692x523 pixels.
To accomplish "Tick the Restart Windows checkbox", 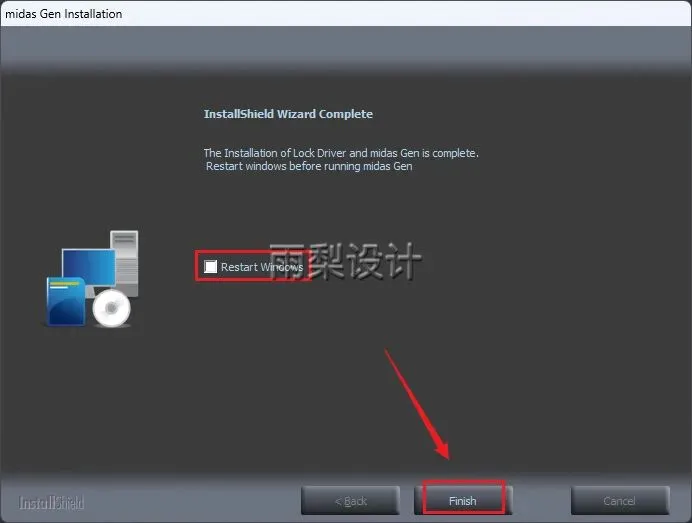I will click(211, 267).
